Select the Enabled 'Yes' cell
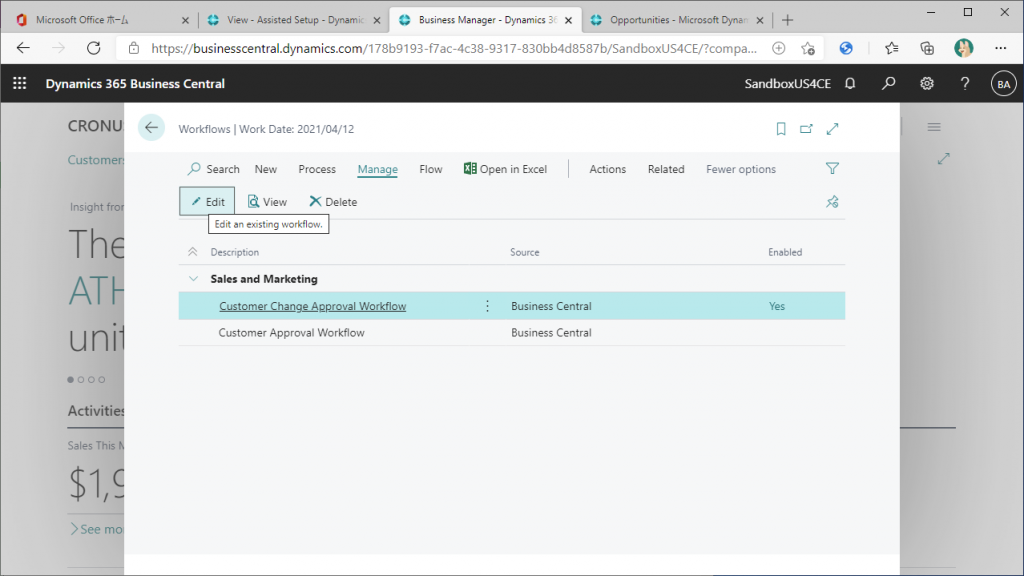 pos(776,306)
